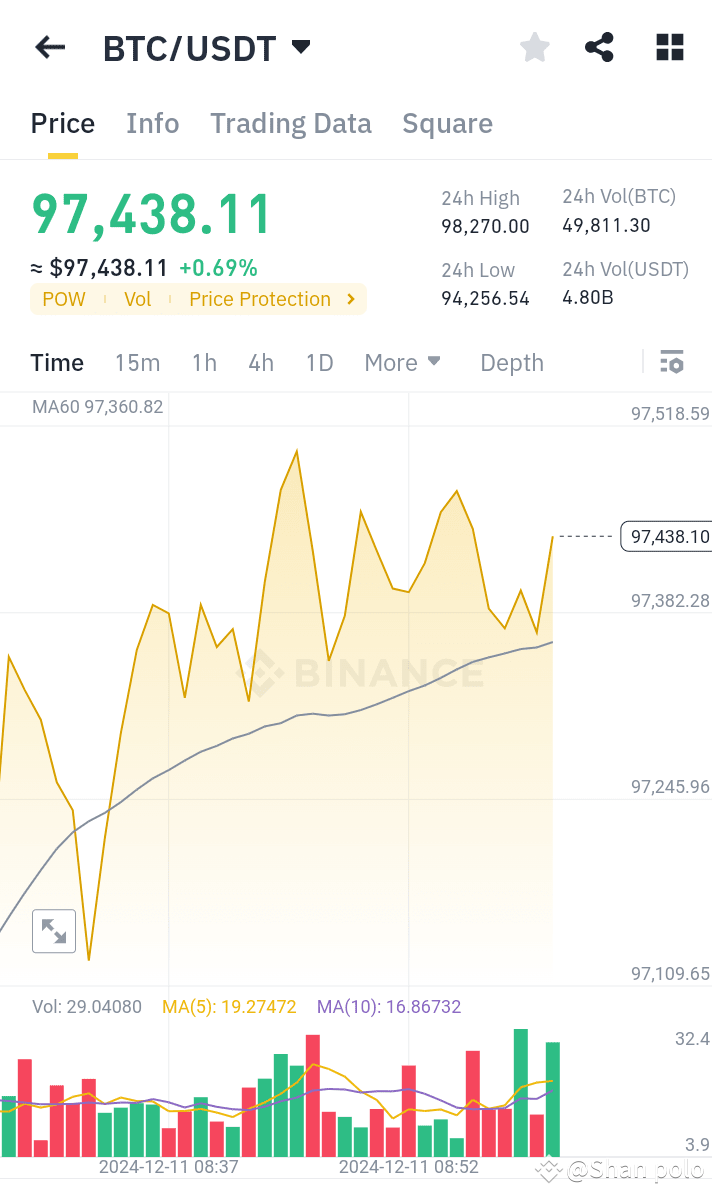Open the Depth view

[512, 362]
